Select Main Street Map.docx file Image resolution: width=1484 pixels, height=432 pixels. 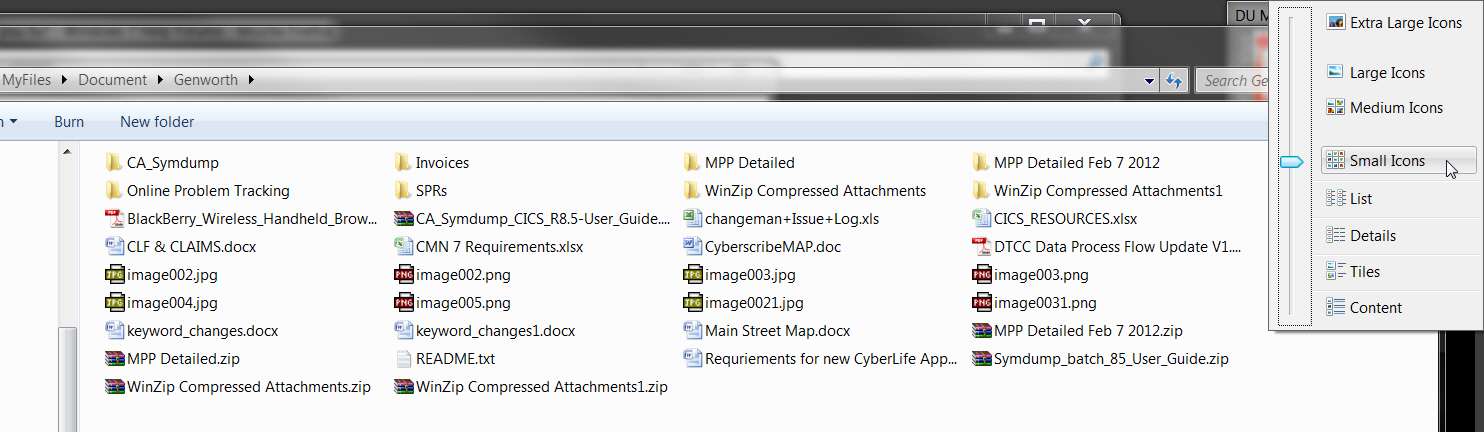(x=768, y=330)
